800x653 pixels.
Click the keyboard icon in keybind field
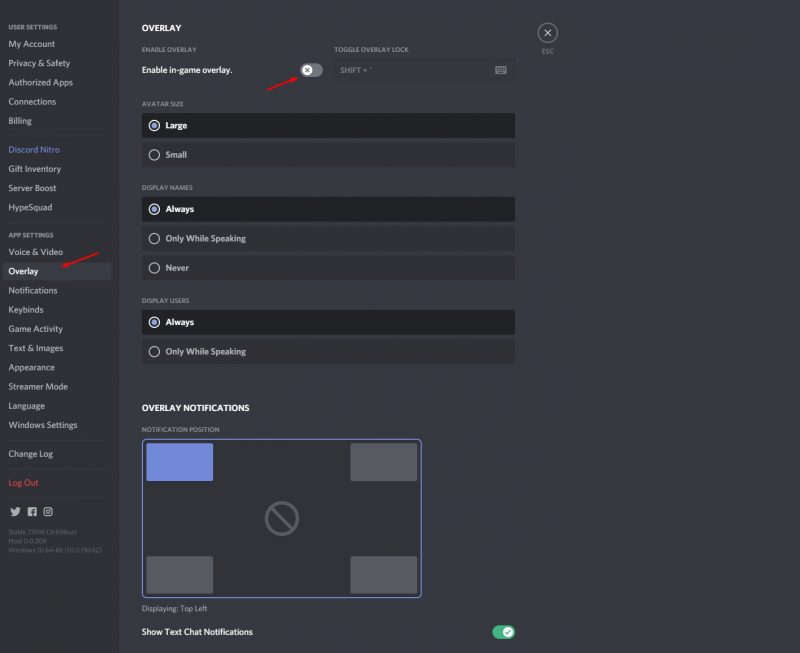pos(501,70)
